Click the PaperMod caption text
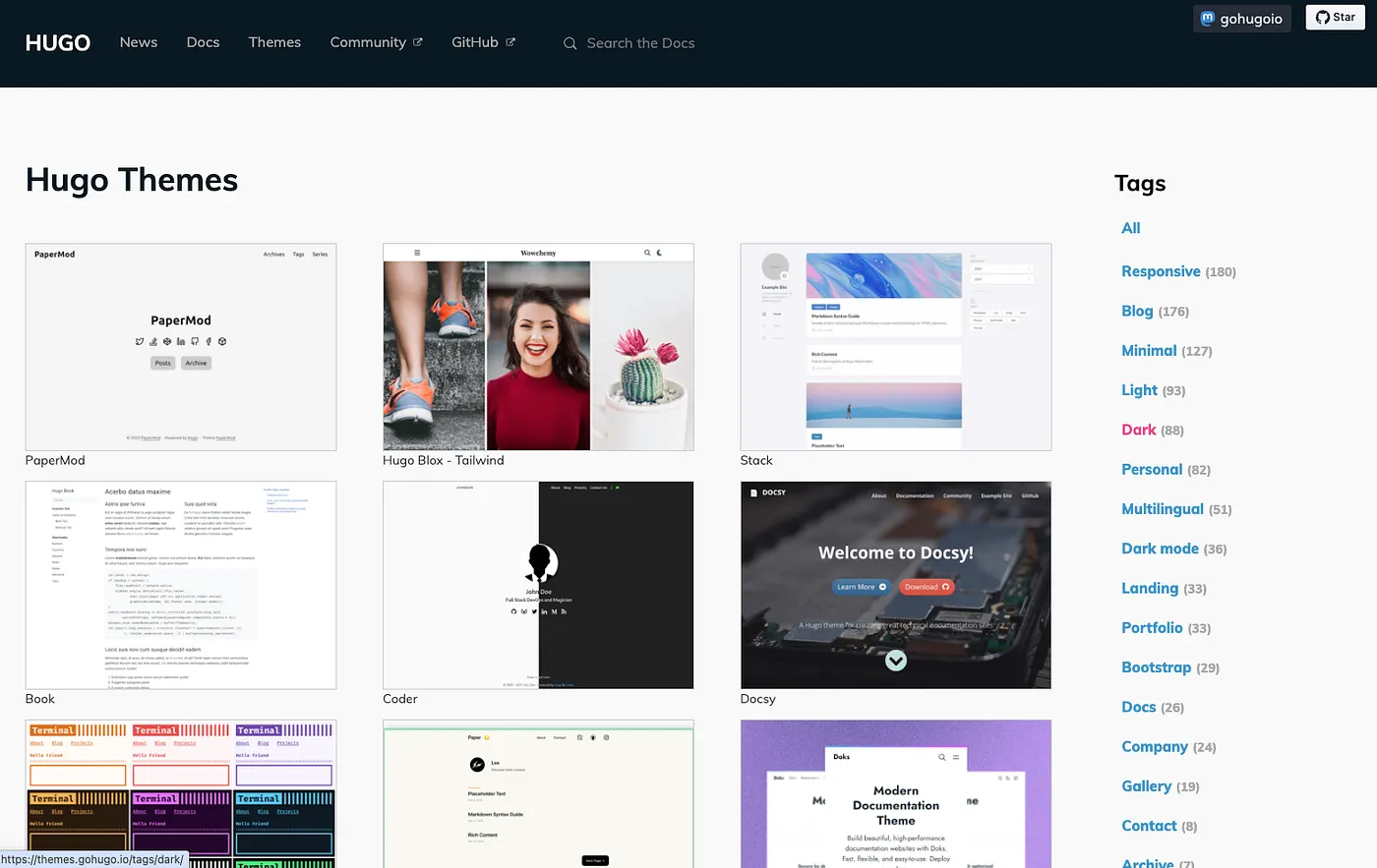 pyautogui.click(x=55, y=460)
